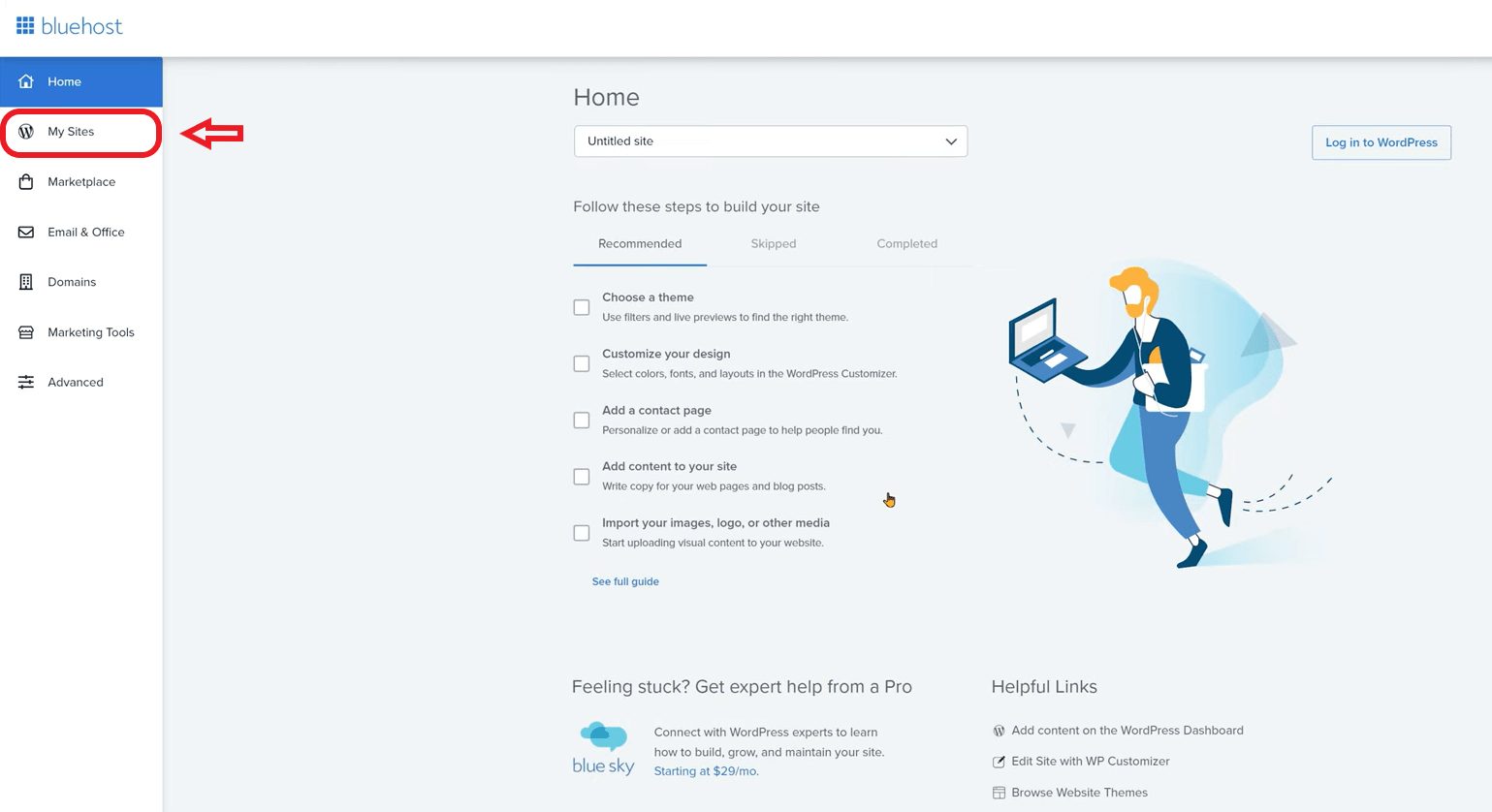Click the Marketing Tools storefront icon
The width and height of the screenshot is (1492, 812).
pyautogui.click(x=26, y=332)
